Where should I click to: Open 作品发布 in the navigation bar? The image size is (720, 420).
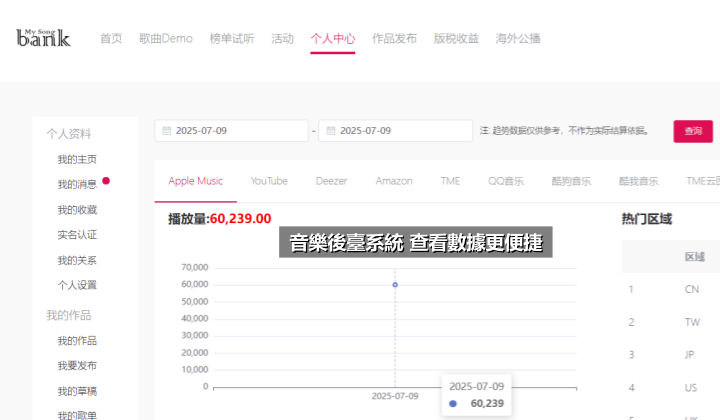pos(394,39)
